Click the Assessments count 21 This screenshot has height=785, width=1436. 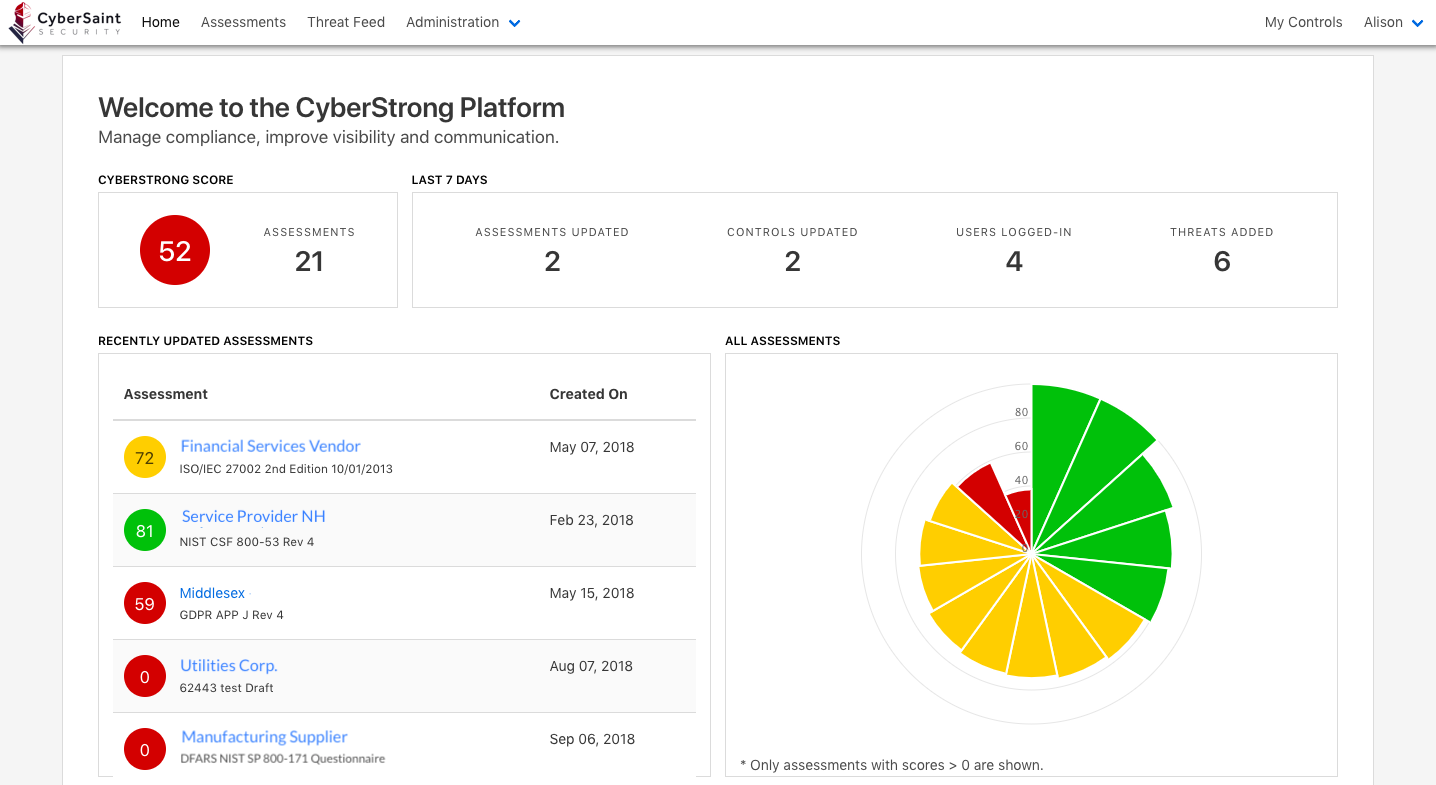(309, 261)
